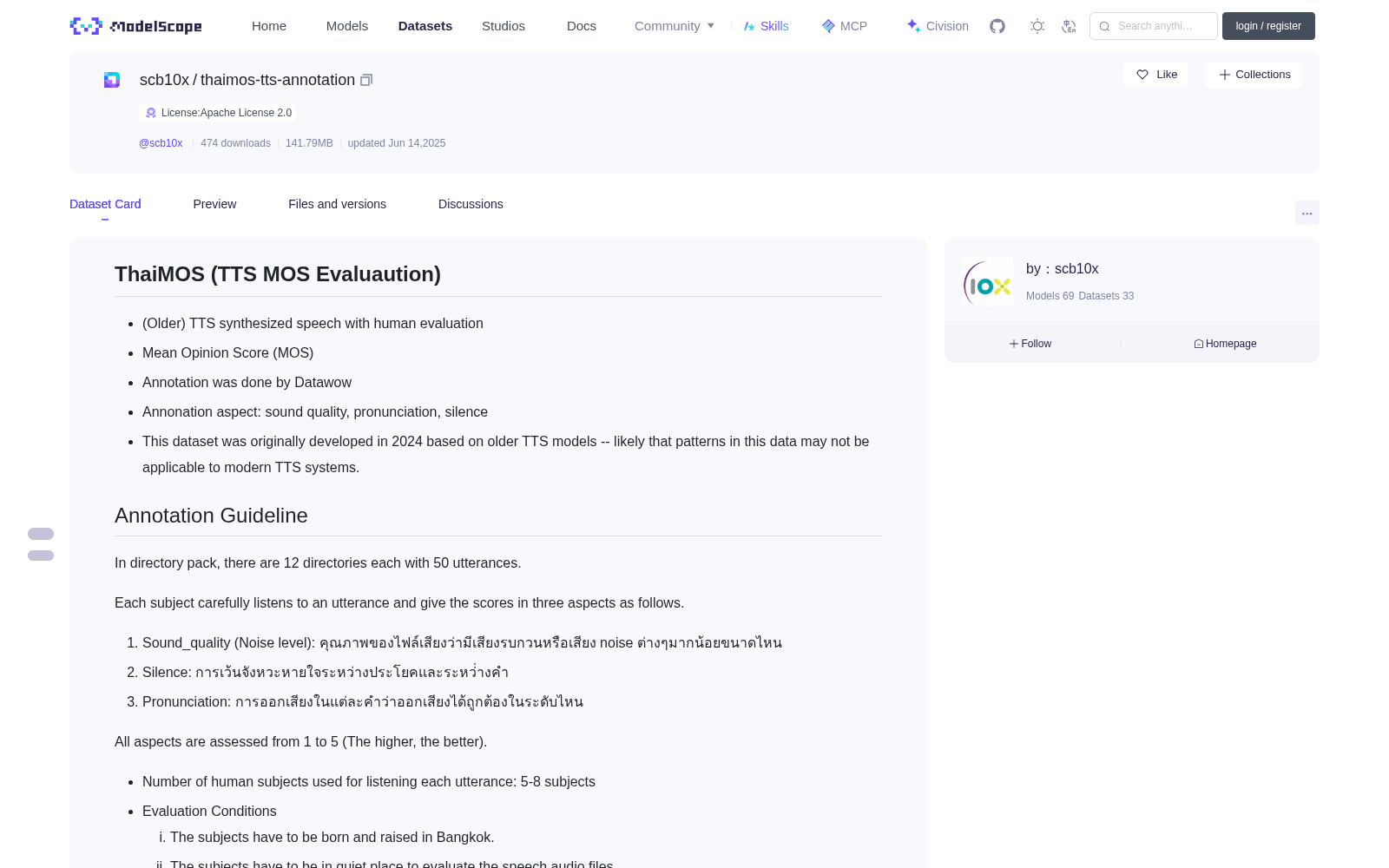This screenshot has width=1389, height=868.
Task: Click the scb10x namespace in title
Action: coord(164,80)
